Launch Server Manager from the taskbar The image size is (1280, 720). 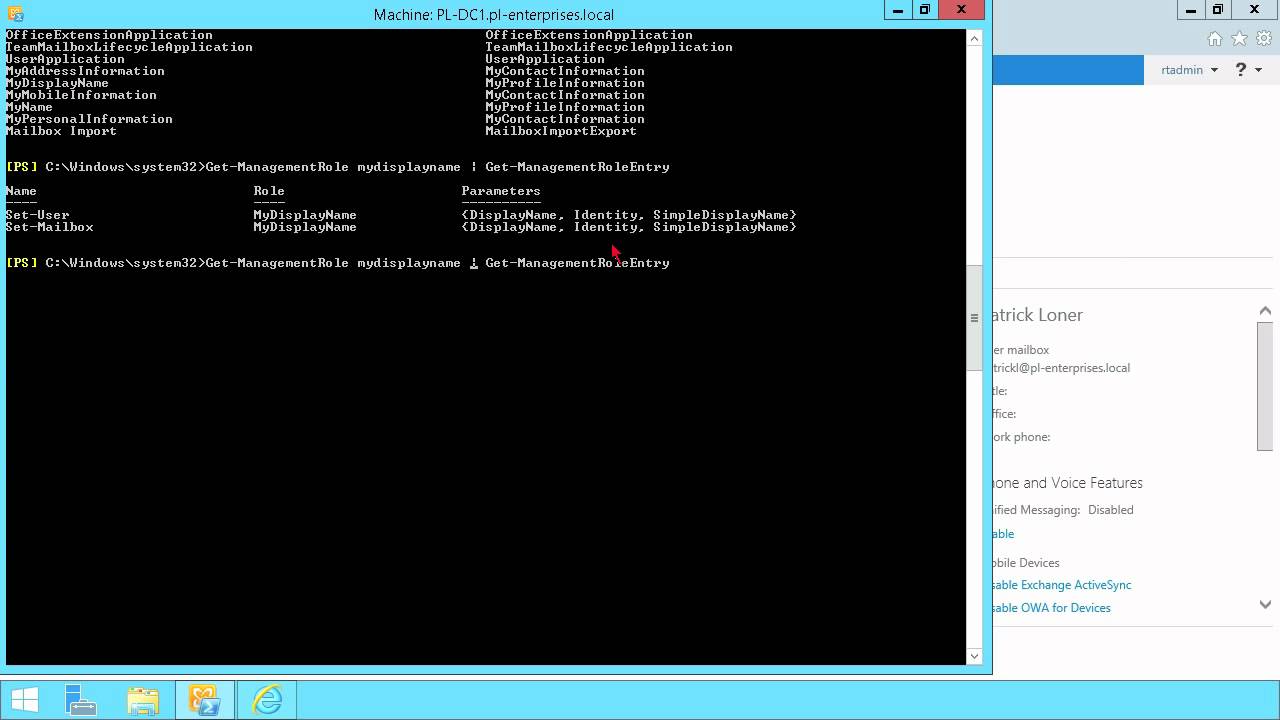pyautogui.click(x=81, y=701)
